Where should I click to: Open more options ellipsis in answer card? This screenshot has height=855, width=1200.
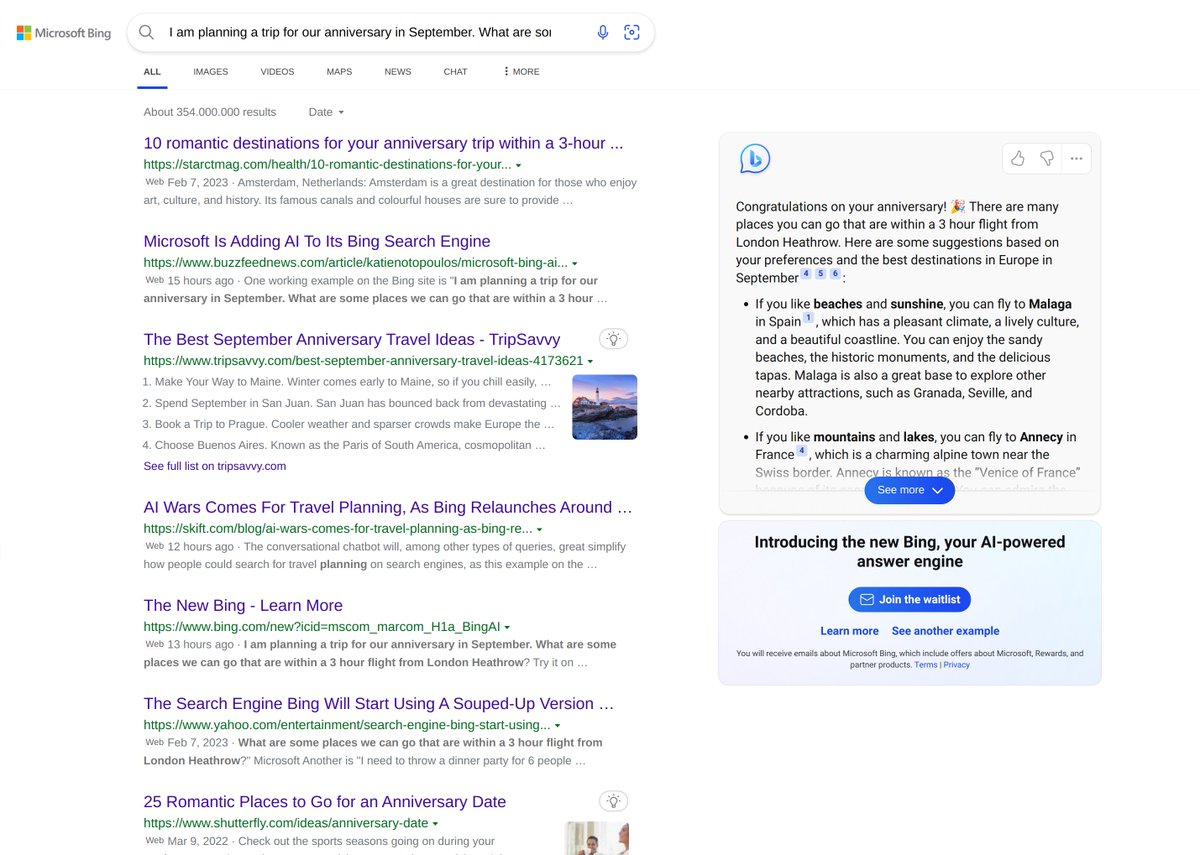[1076, 159]
